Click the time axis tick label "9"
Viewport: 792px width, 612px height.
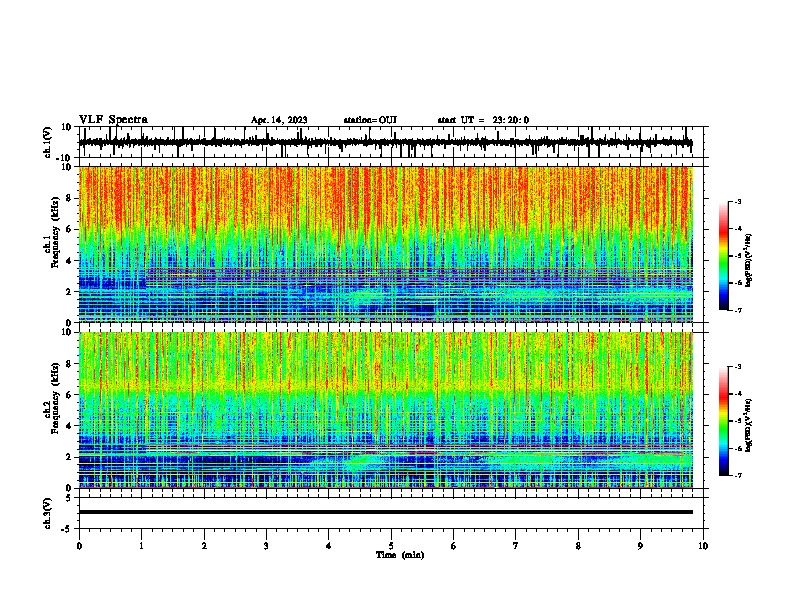pos(640,546)
